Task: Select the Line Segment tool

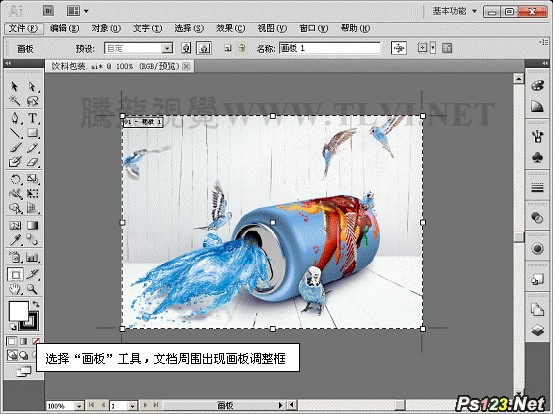Action: click(15, 133)
